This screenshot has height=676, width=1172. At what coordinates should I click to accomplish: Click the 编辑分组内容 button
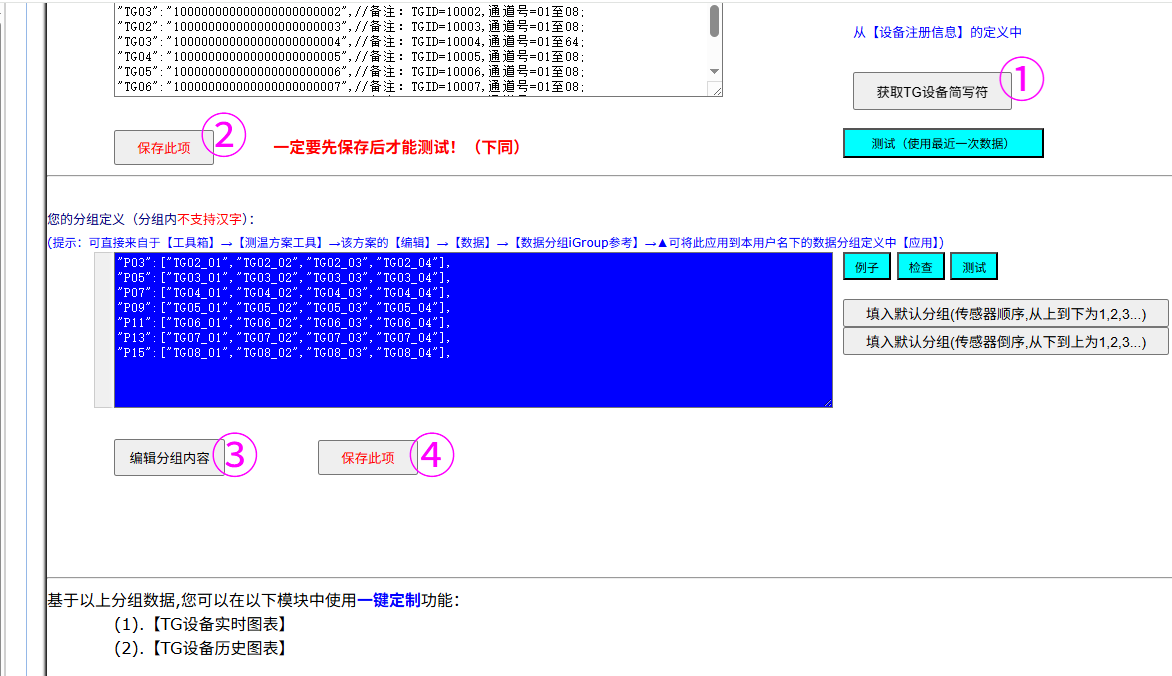pos(169,458)
